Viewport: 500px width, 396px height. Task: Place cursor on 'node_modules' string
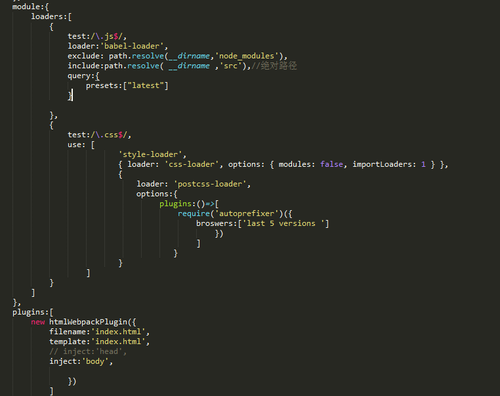coord(247,56)
